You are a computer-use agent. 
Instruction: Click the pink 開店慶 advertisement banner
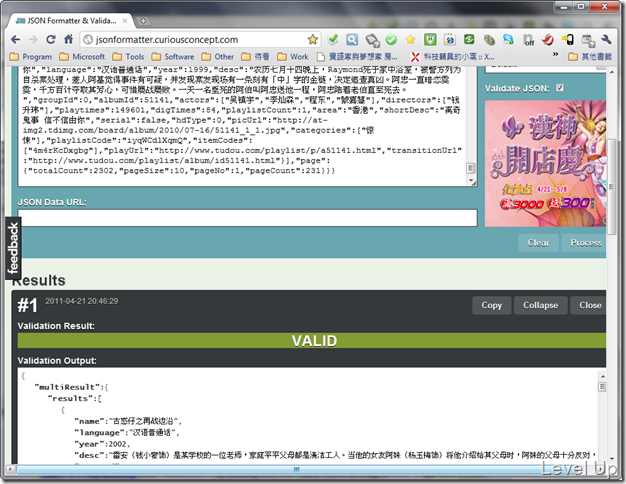click(545, 164)
